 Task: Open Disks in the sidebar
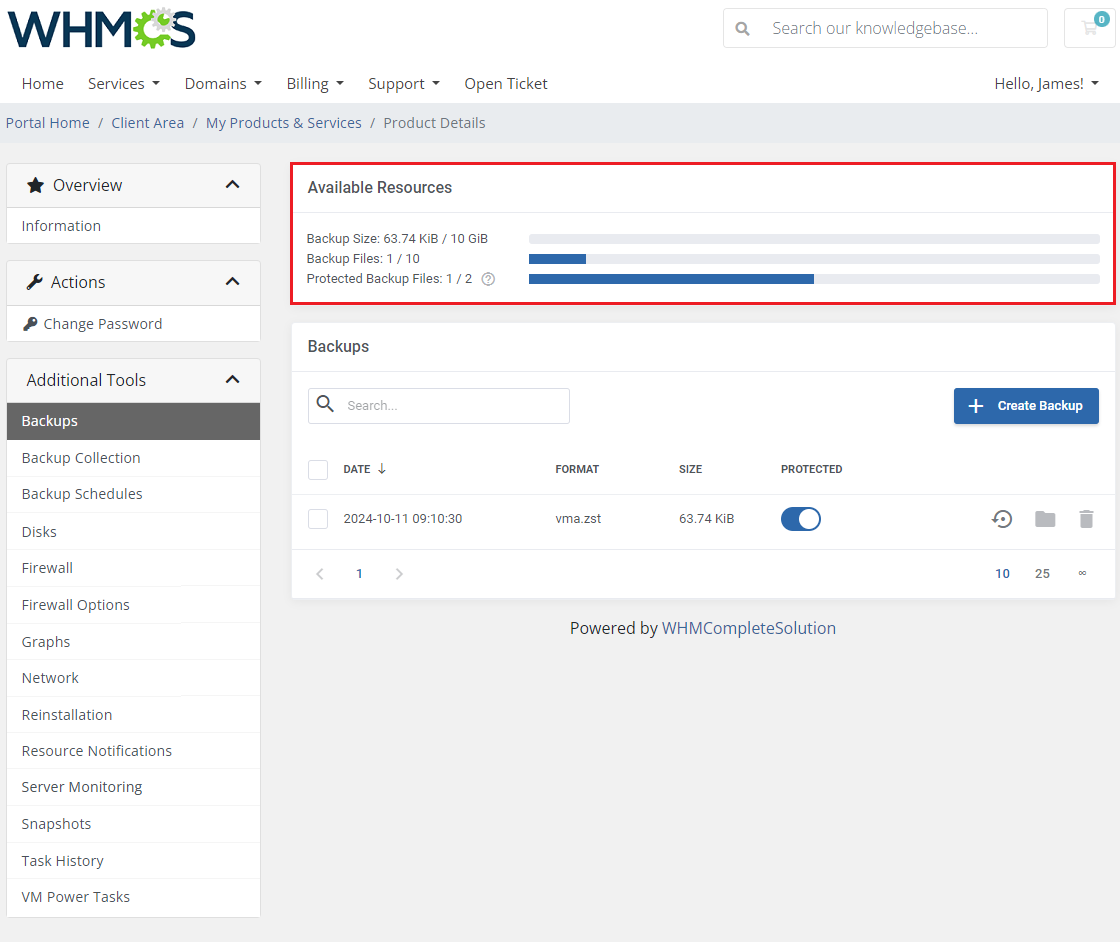click(x=134, y=532)
